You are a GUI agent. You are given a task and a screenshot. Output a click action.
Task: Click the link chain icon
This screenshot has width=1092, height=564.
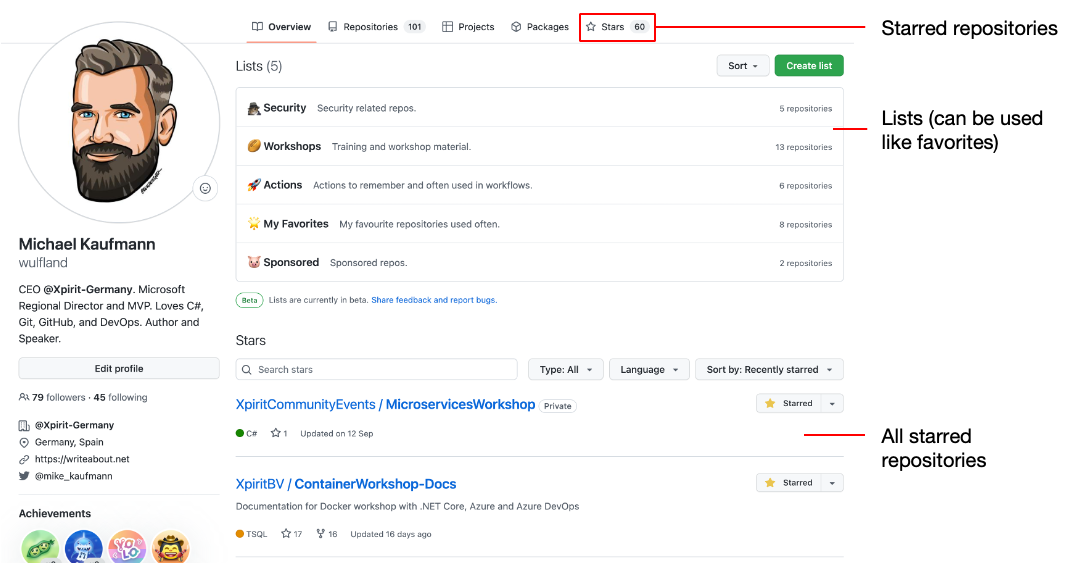coord(24,459)
